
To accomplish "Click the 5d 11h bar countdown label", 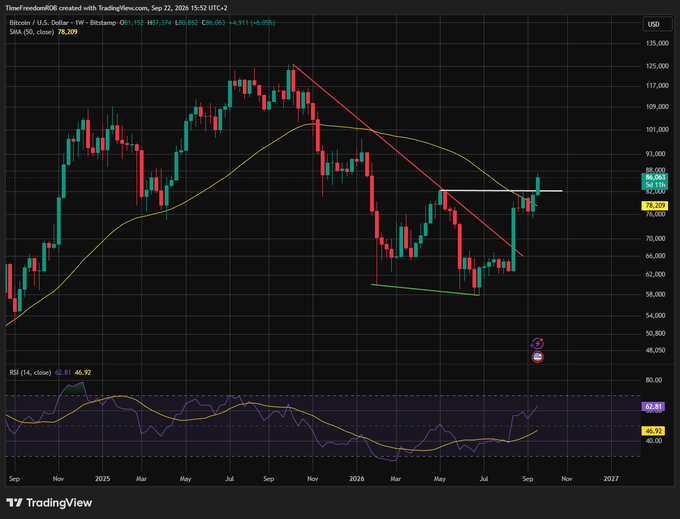I will [x=655, y=185].
